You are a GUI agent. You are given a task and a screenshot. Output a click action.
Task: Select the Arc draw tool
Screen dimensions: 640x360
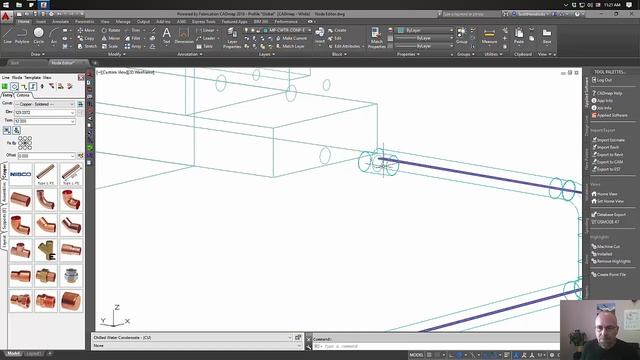tap(53, 35)
